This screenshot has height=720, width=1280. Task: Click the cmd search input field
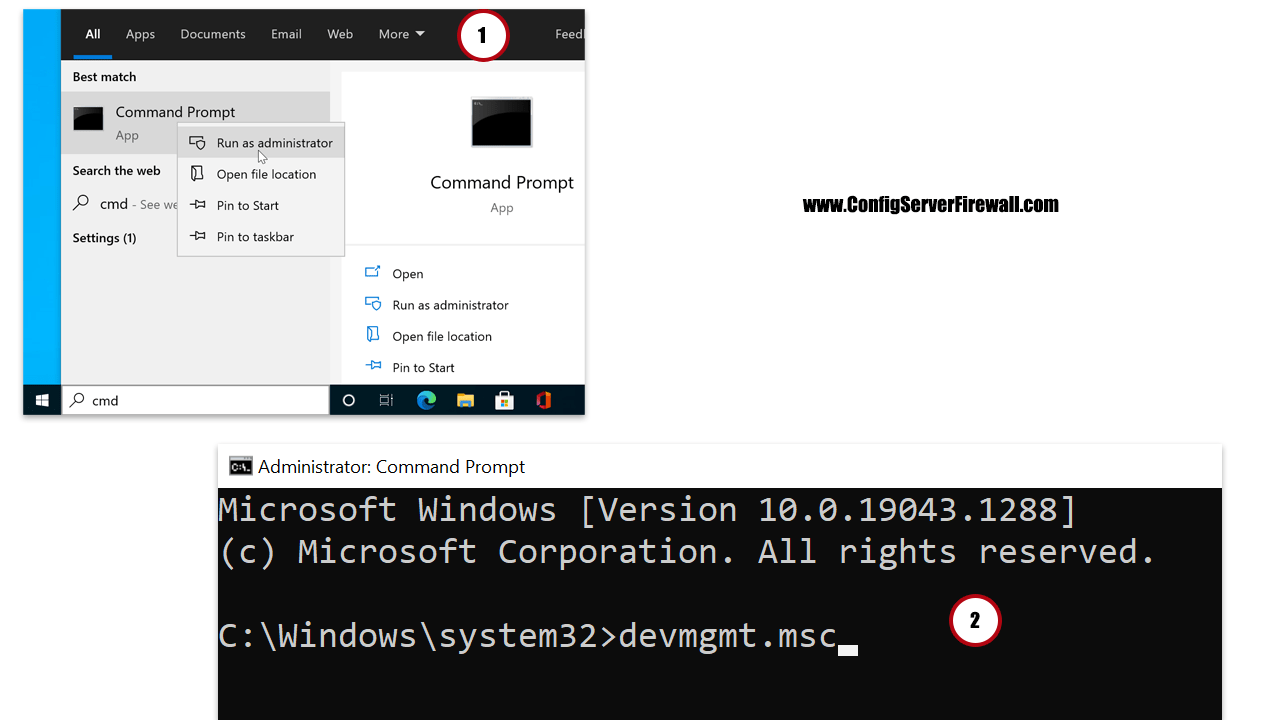click(x=195, y=399)
